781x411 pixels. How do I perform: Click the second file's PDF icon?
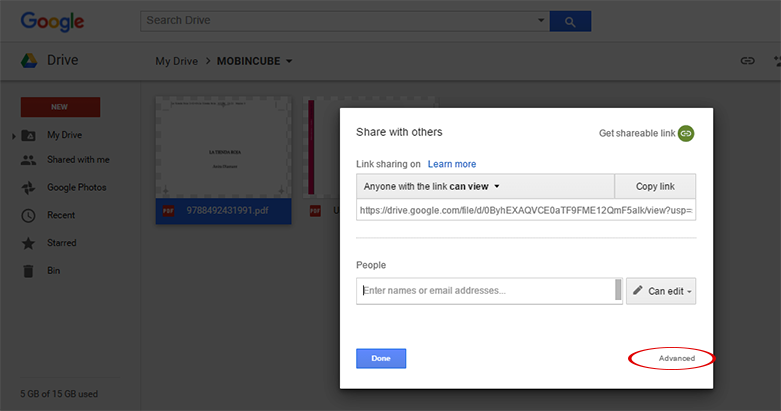click(x=315, y=211)
